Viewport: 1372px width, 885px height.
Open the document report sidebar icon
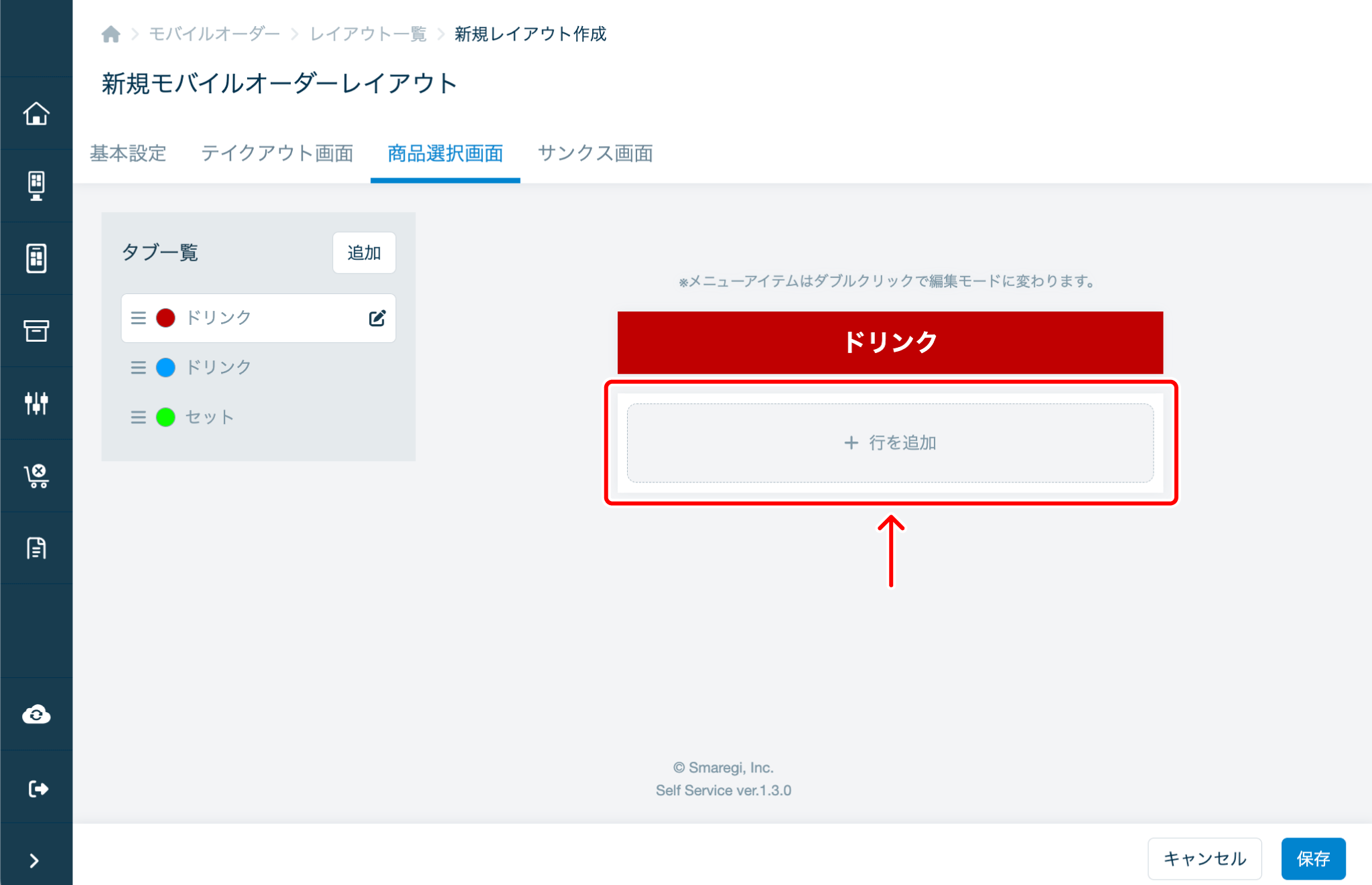click(36, 548)
